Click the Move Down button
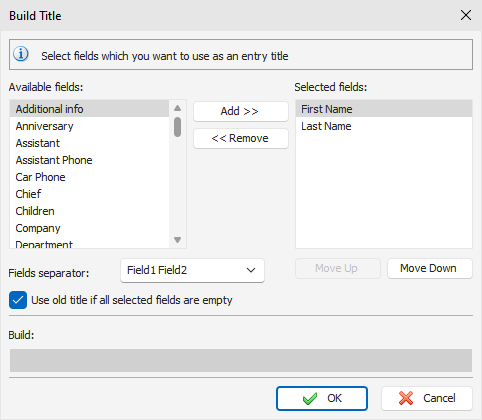The width and height of the screenshot is (482, 420). 430,268
